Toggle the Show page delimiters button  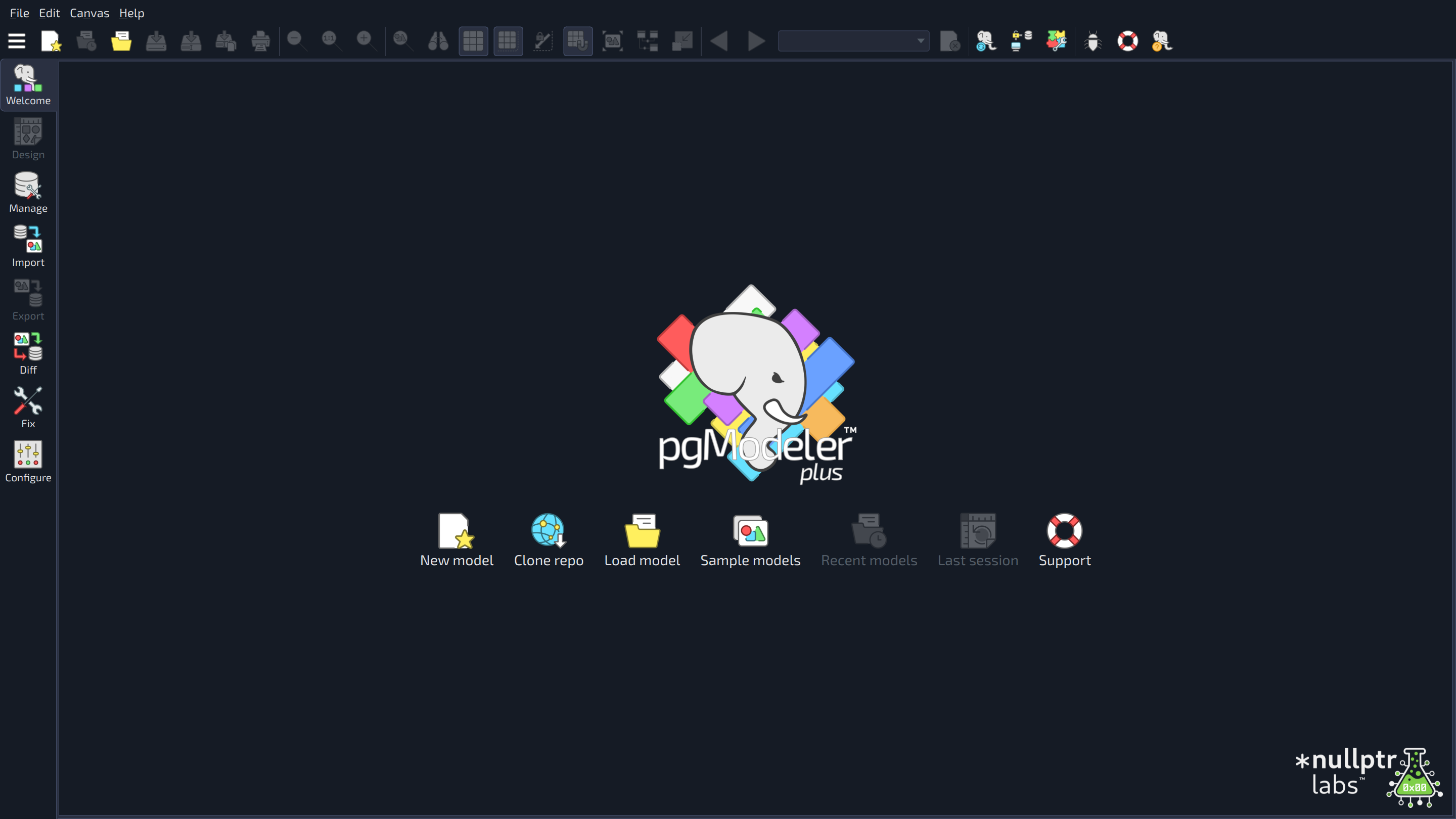click(x=508, y=40)
